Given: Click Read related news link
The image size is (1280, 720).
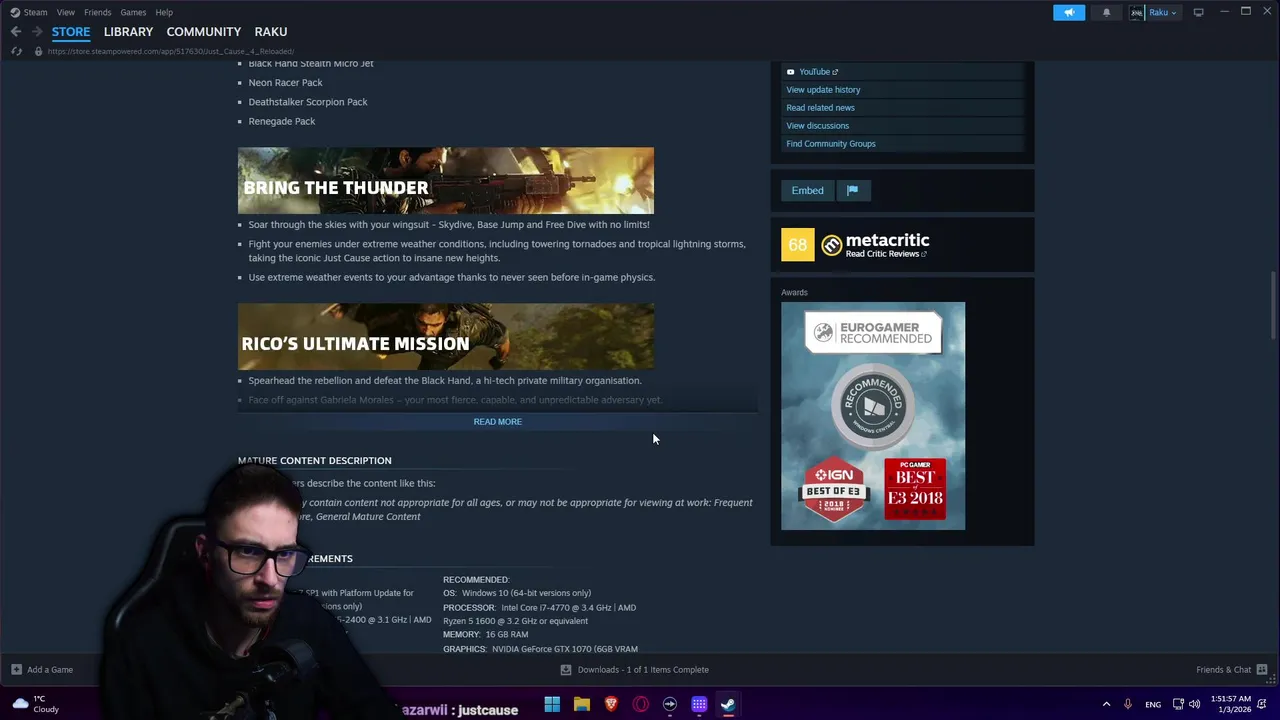Looking at the screenshot, I should tap(820, 108).
